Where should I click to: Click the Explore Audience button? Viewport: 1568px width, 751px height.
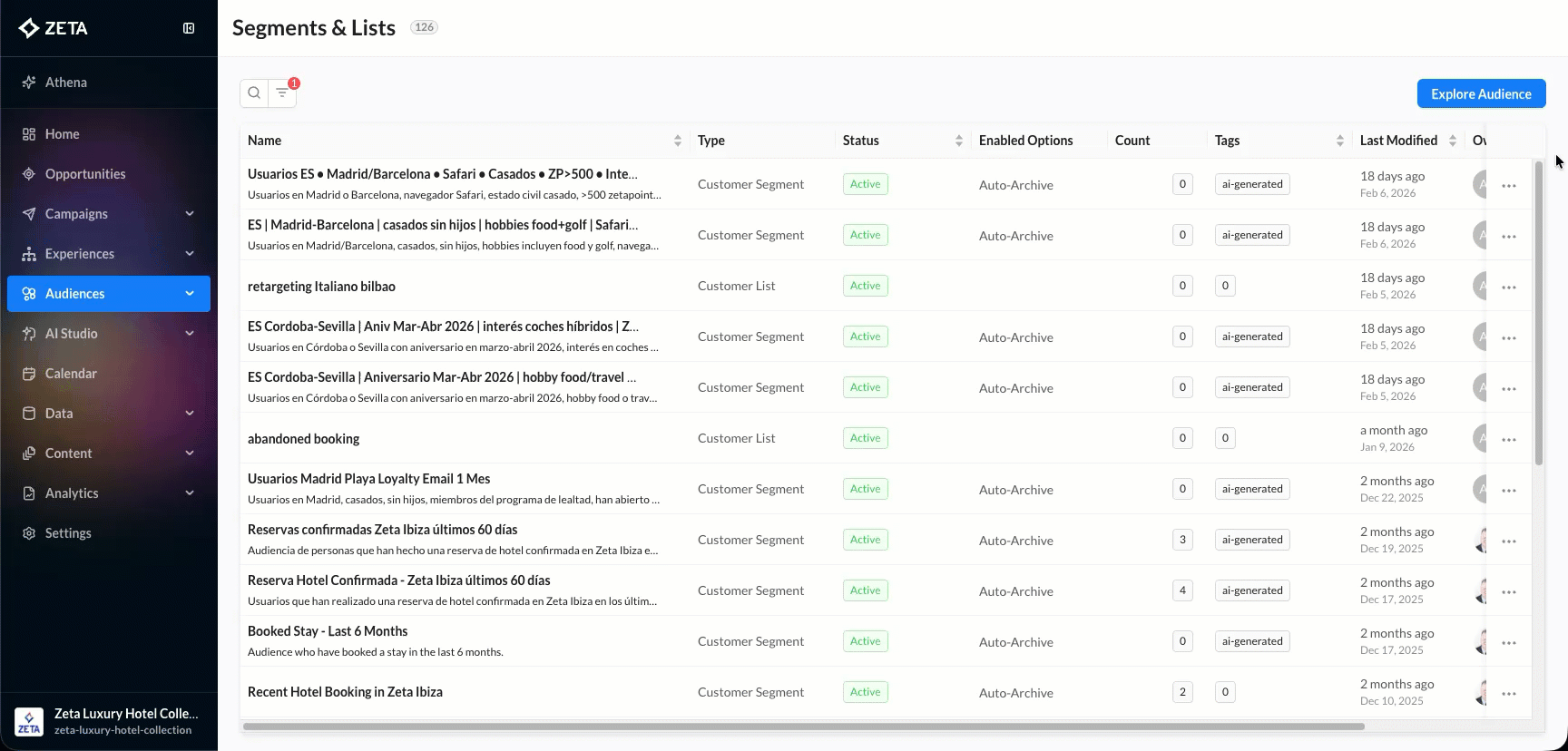pos(1481,93)
